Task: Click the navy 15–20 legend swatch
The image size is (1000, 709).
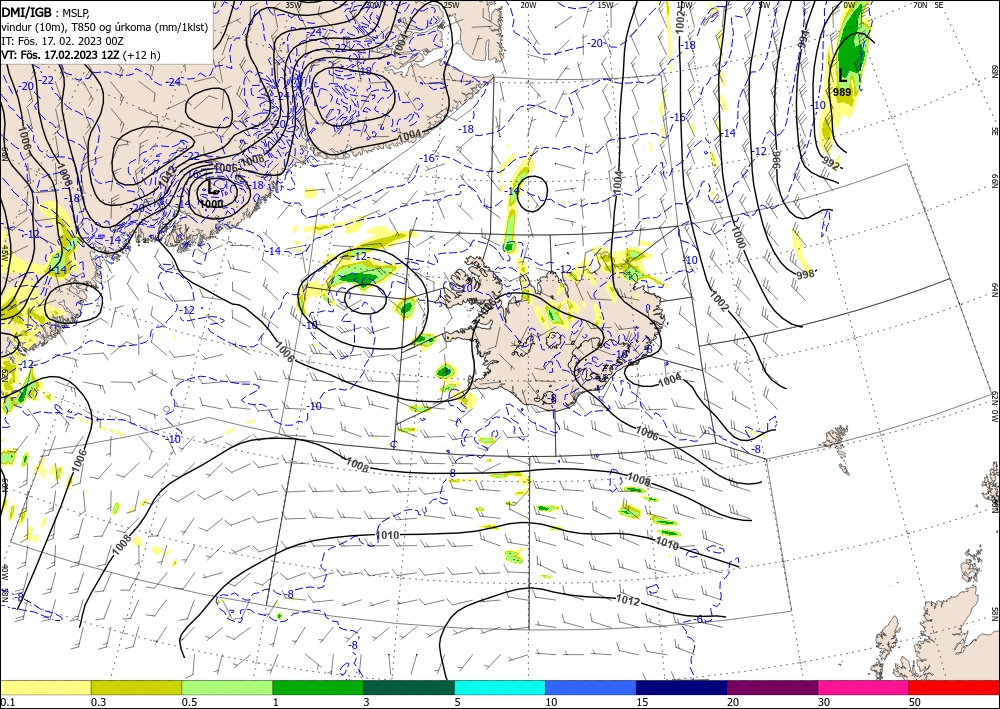Action: [x=682, y=687]
